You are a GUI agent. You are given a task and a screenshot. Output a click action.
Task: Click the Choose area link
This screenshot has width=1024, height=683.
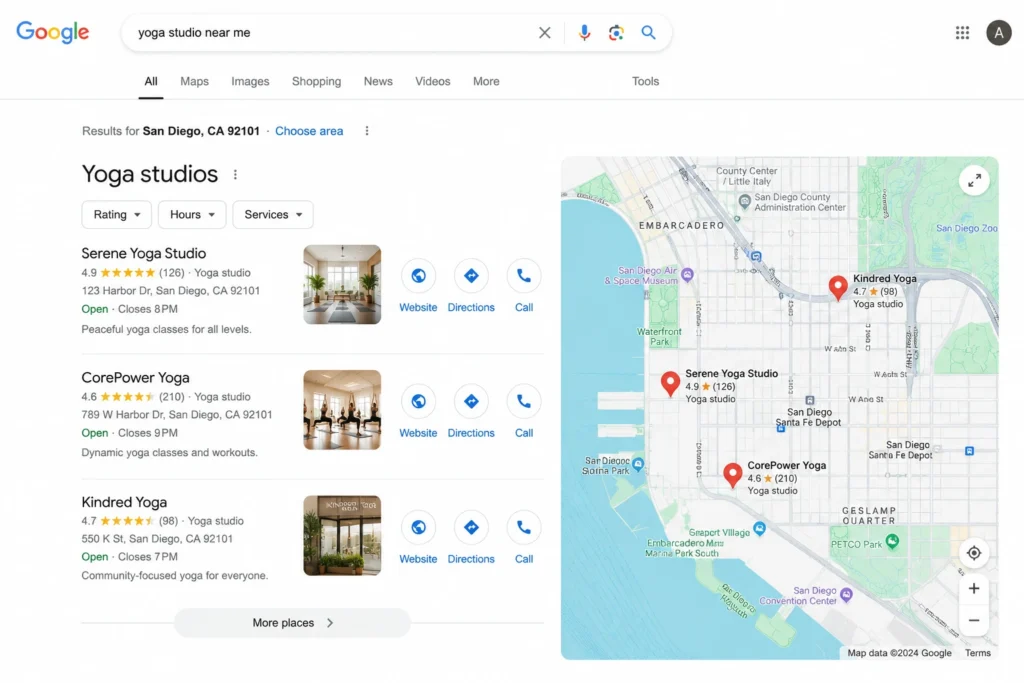click(x=309, y=131)
